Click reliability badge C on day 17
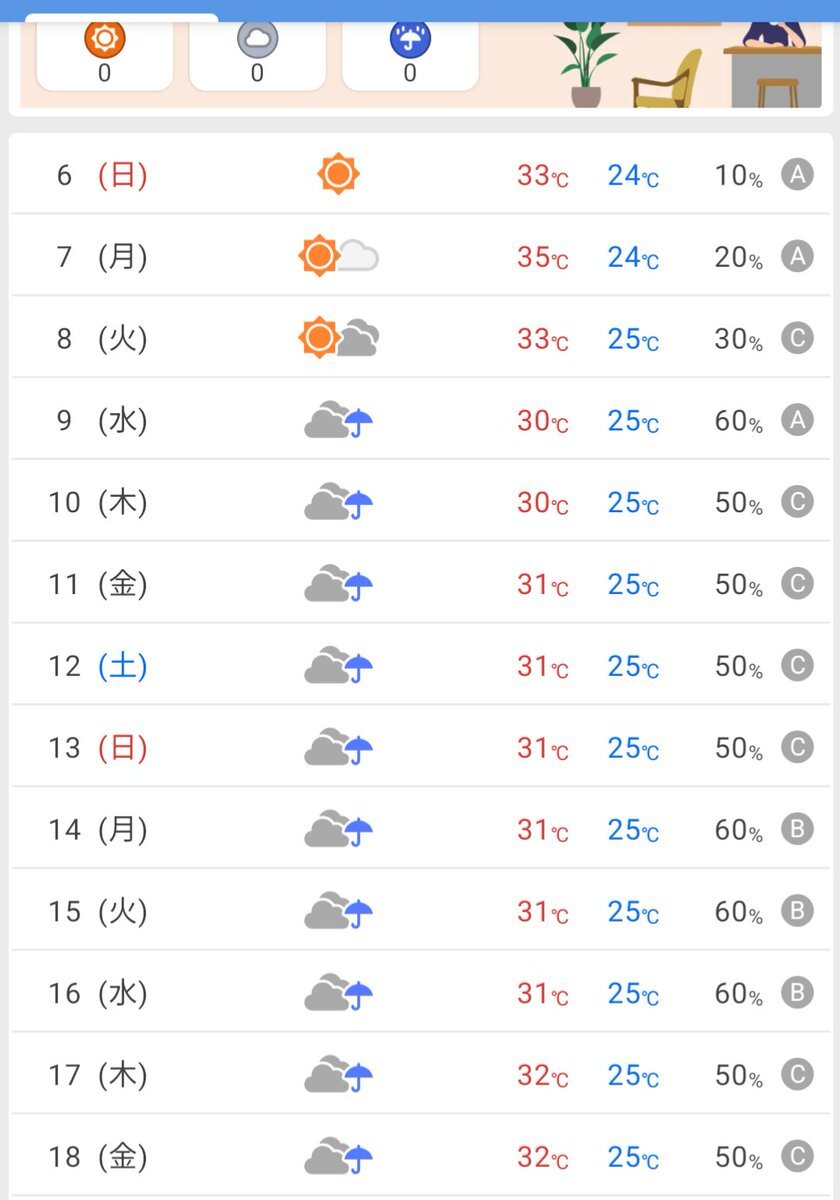This screenshot has width=840, height=1200. (797, 1075)
